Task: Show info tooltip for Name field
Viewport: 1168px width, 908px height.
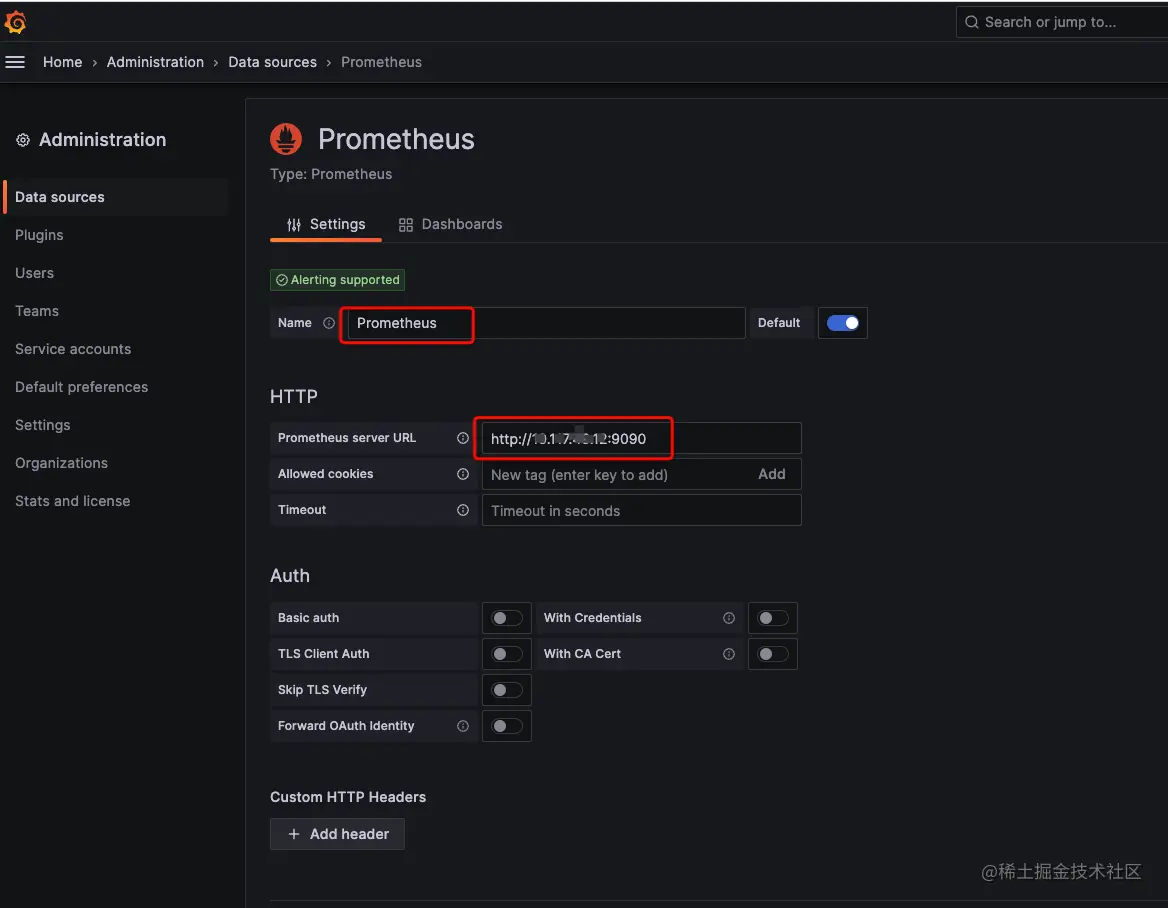Action: [x=329, y=323]
